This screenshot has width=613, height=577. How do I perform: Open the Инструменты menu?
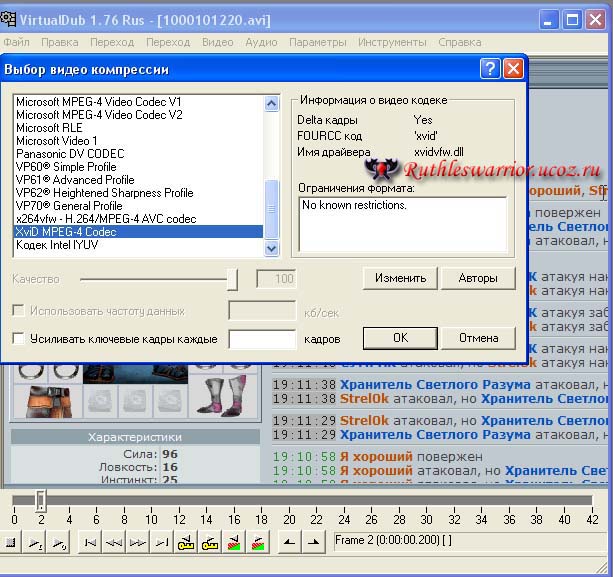pyautogui.click(x=392, y=42)
